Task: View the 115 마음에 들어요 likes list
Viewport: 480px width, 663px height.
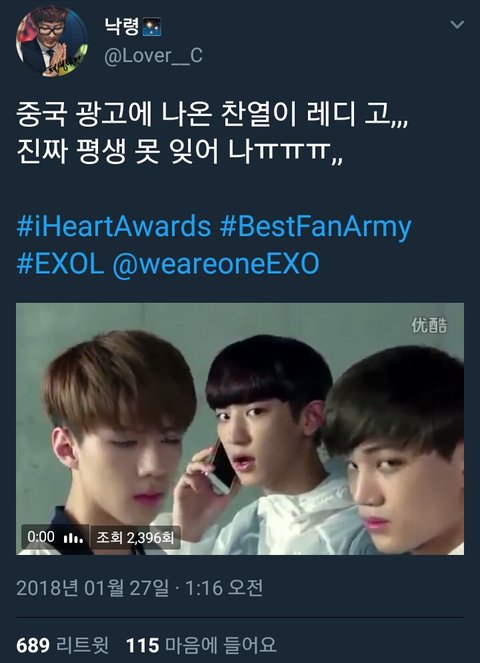Action: pos(201,645)
